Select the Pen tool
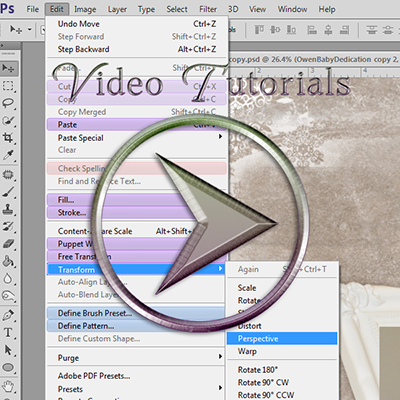 pos(8,315)
